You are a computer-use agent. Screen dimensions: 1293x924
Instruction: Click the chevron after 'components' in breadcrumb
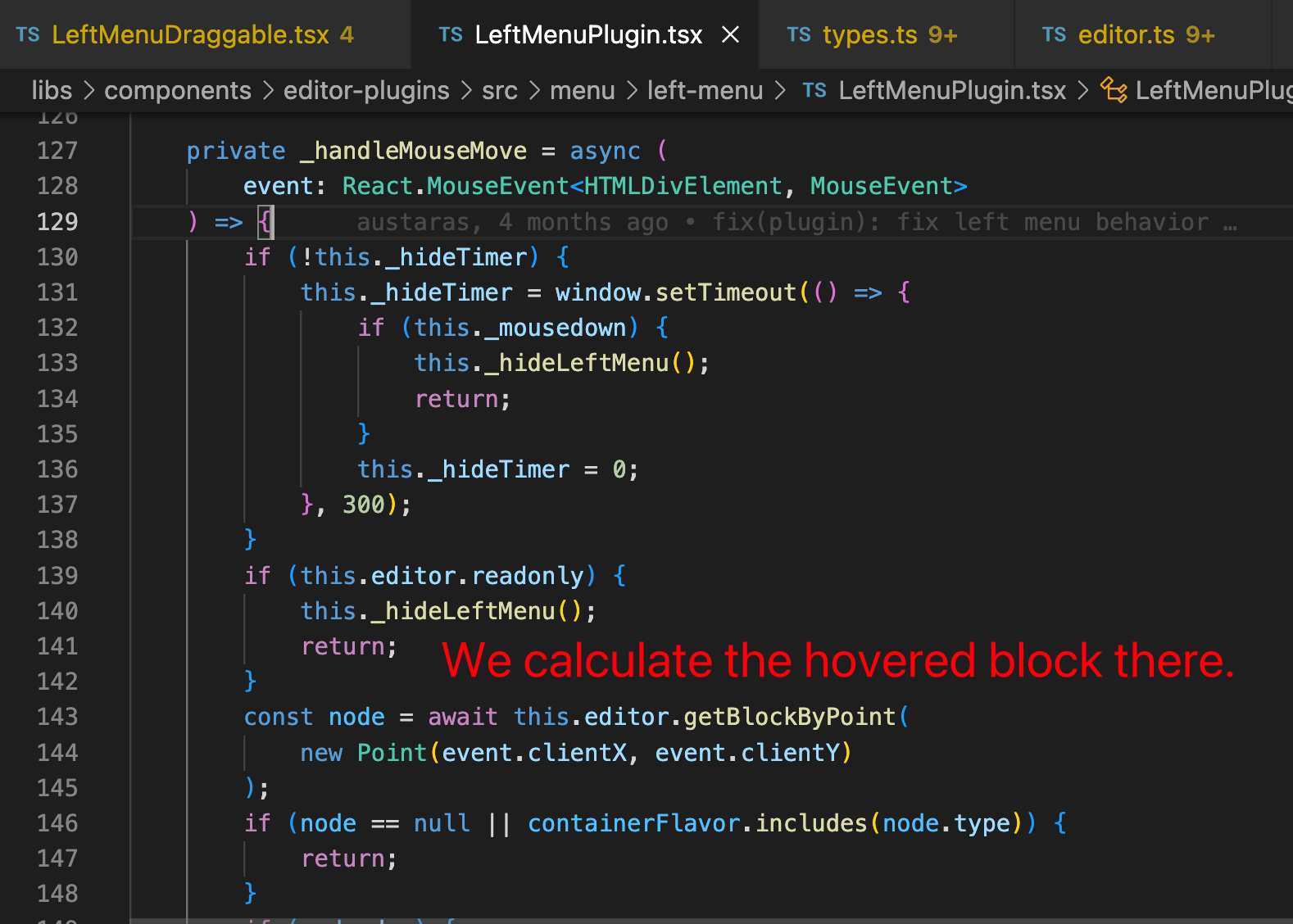point(268,90)
